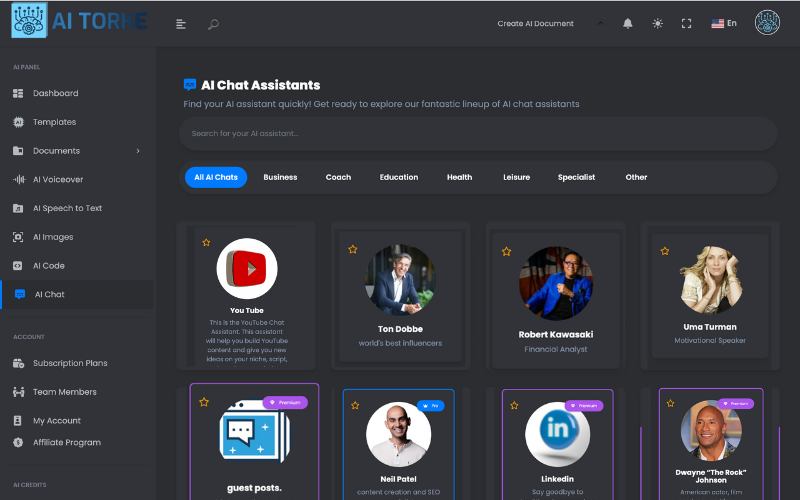Favorite Dwayne Johnson with star
Viewport: 800px width, 500px height.
(x=670, y=404)
